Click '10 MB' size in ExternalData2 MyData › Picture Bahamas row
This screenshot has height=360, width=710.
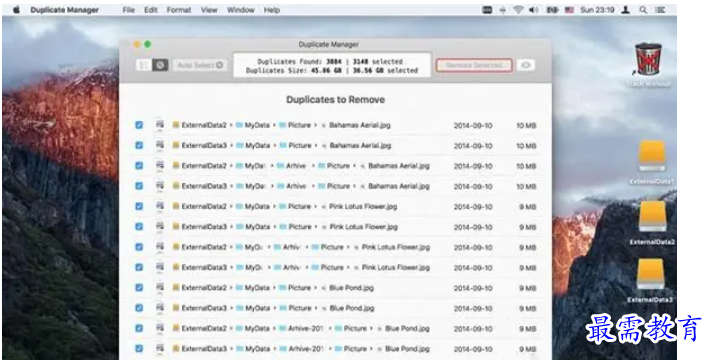[x=526, y=125]
